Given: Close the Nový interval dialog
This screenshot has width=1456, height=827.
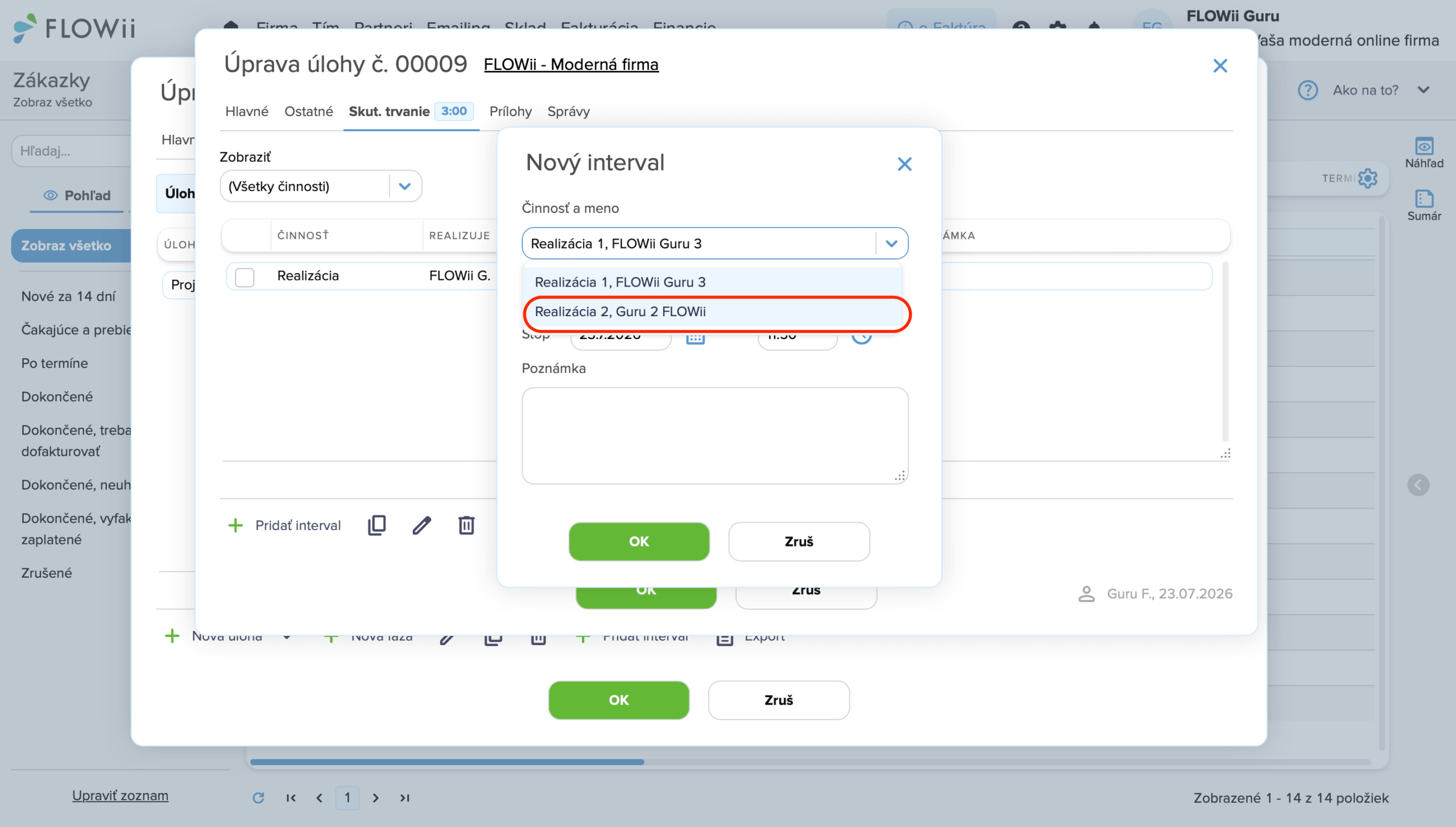Looking at the screenshot, I should [904, 164].
